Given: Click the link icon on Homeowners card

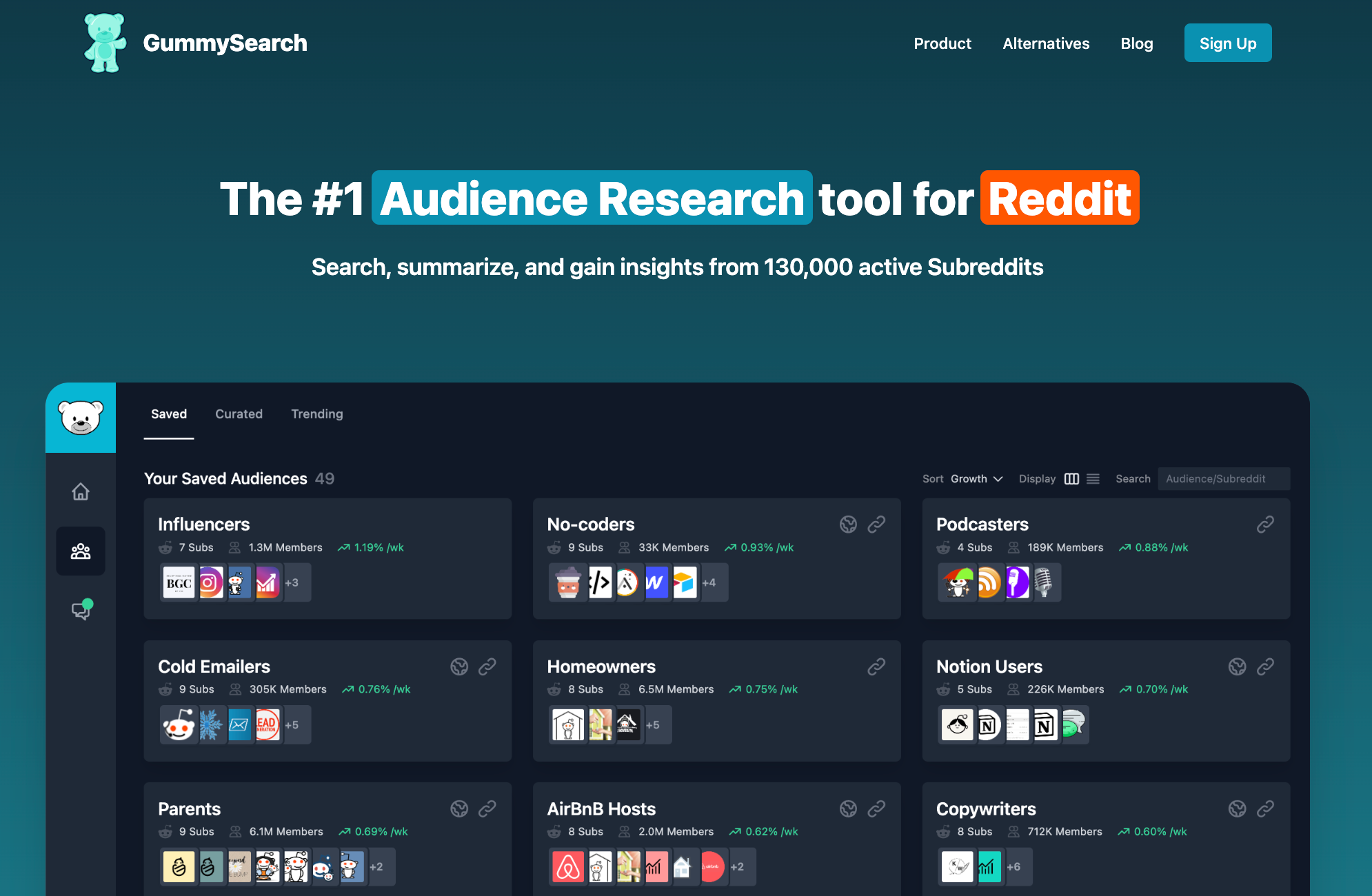Looking at the screenshot, I should coord(876,666).
